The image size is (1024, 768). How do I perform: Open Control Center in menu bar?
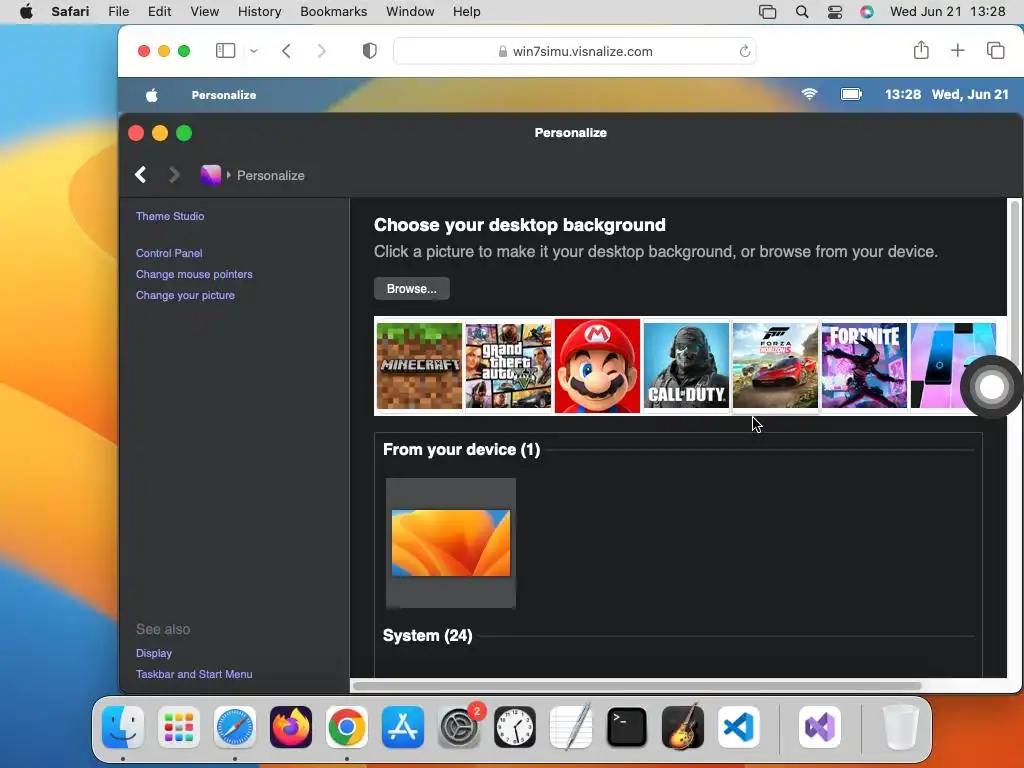pyautogui.click(x=835, y=12)
